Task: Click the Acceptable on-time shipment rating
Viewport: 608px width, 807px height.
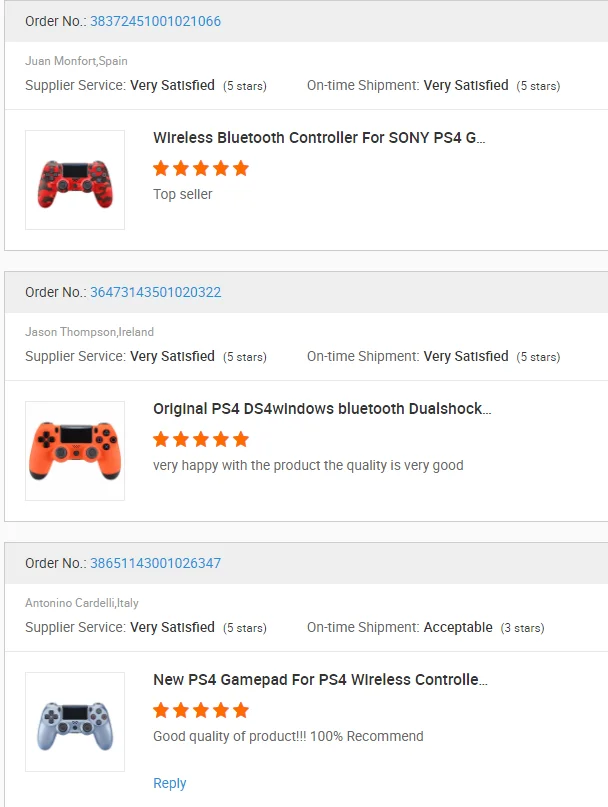Action: (x=458, y=627)
